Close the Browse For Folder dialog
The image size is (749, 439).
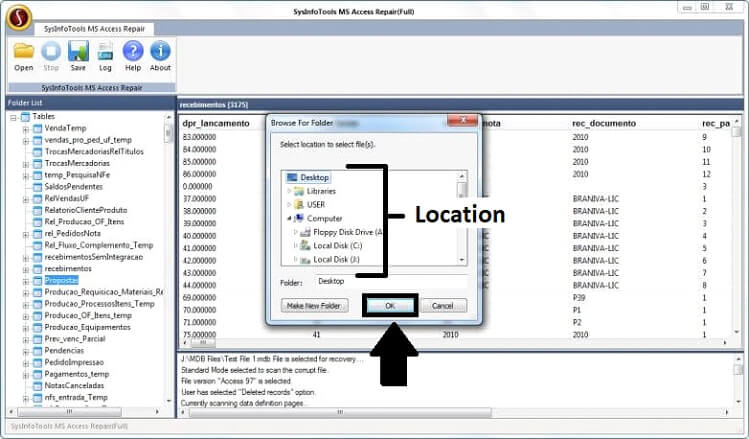click(x=462, y=120)
